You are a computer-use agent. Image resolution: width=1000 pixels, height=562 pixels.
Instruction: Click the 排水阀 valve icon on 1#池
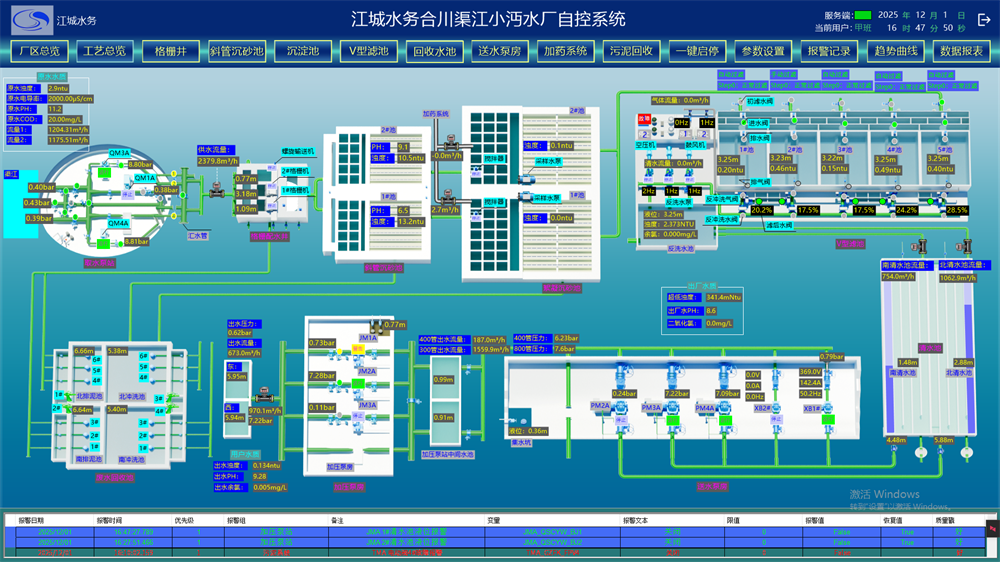click(744, 138)
